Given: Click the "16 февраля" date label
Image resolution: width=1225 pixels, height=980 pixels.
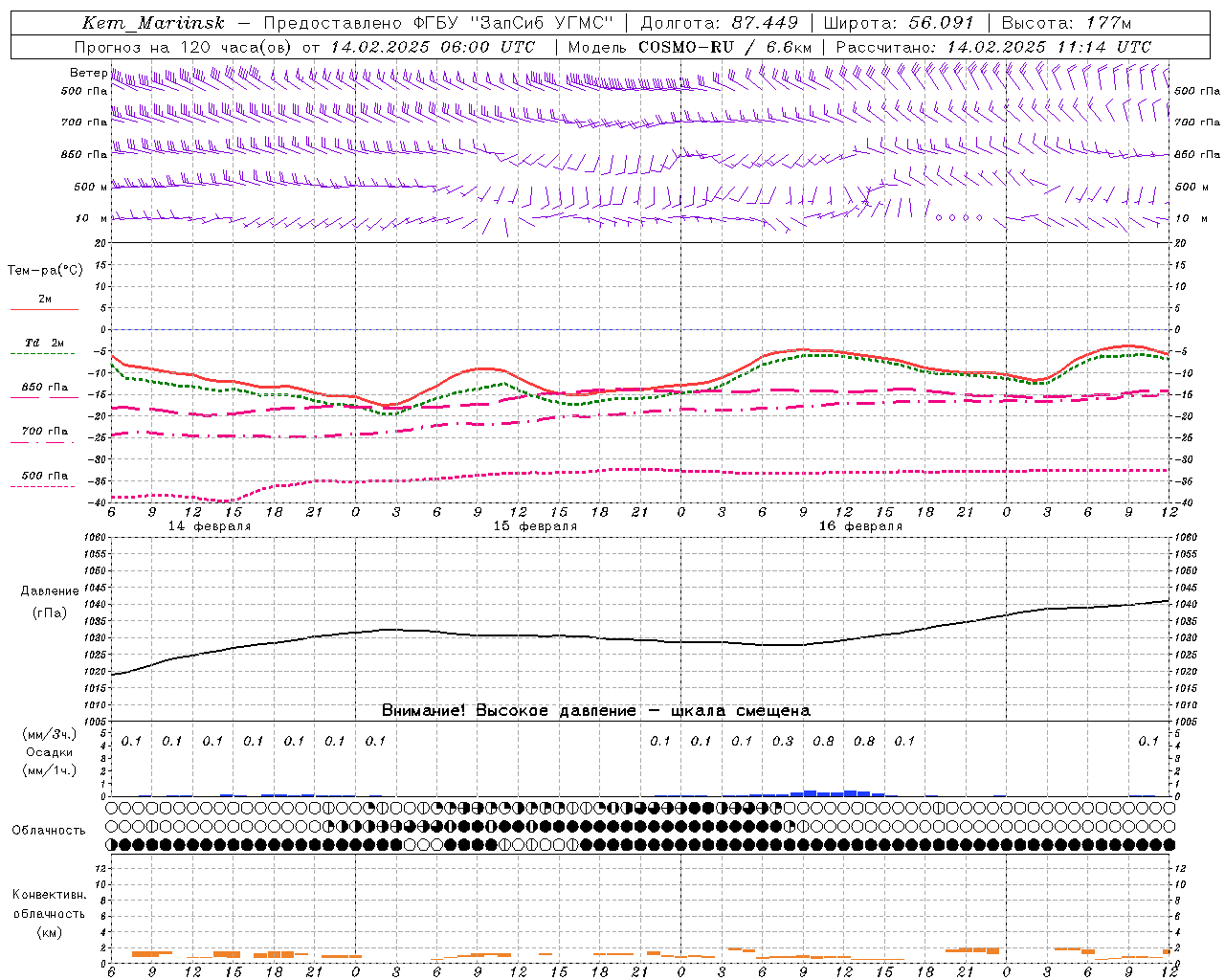Looking at the screenshot, I should (860, 526).
